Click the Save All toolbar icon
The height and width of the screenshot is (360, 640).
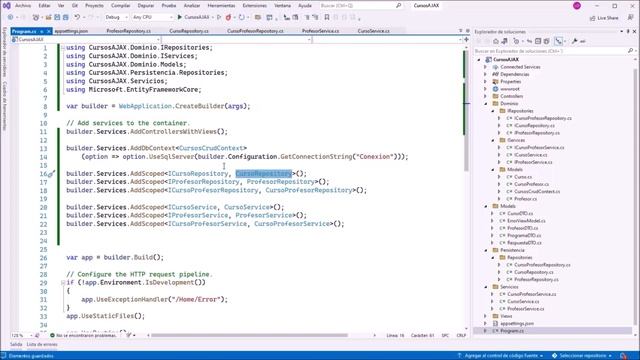(x=65, y=17)
